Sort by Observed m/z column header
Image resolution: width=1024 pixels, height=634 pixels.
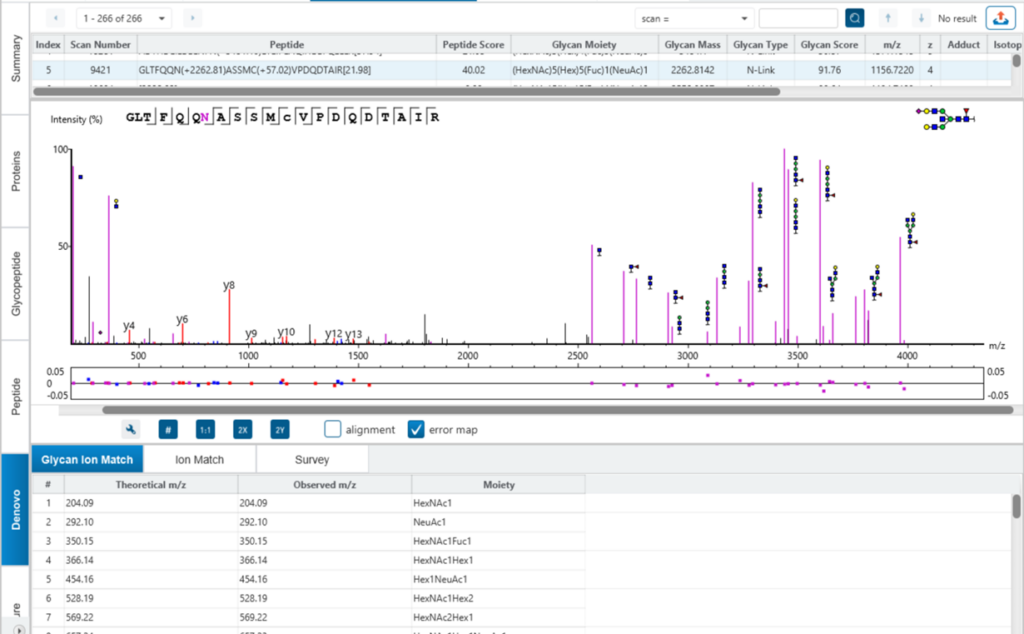(325, 484)
